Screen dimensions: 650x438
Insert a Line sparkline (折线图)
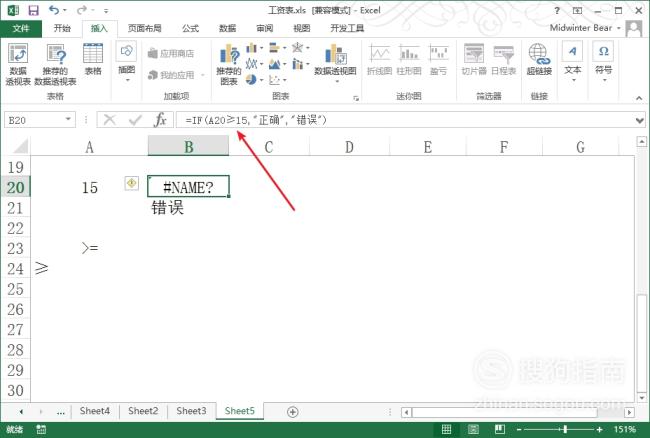point(379,60)
